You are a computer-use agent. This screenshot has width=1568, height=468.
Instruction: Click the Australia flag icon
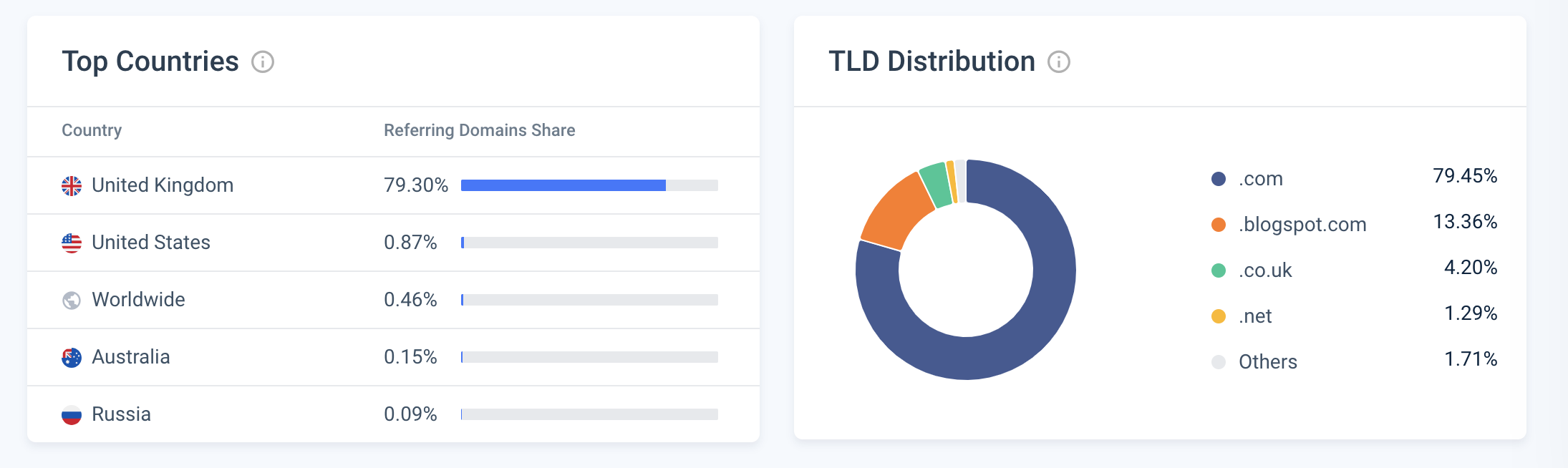pyautogui.click(x=72, y=358)
